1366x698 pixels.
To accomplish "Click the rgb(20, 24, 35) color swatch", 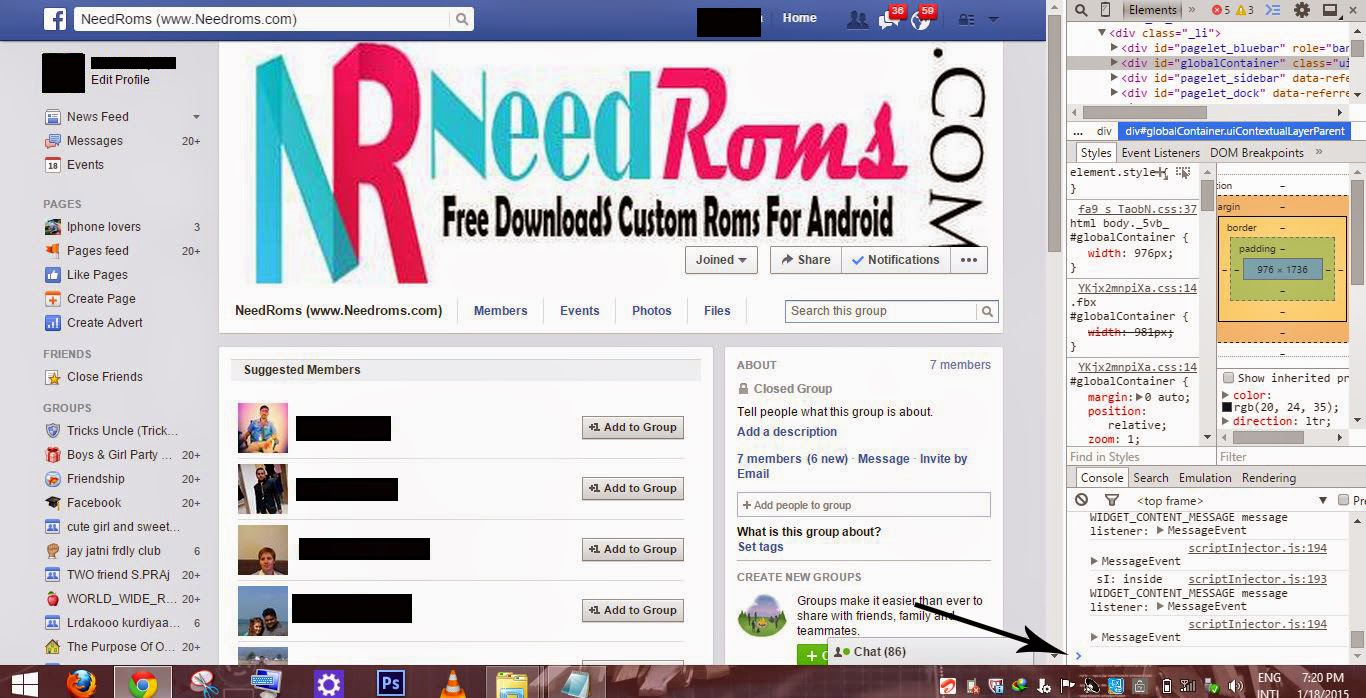I will pyautogui.click(x=1227, y=407).
